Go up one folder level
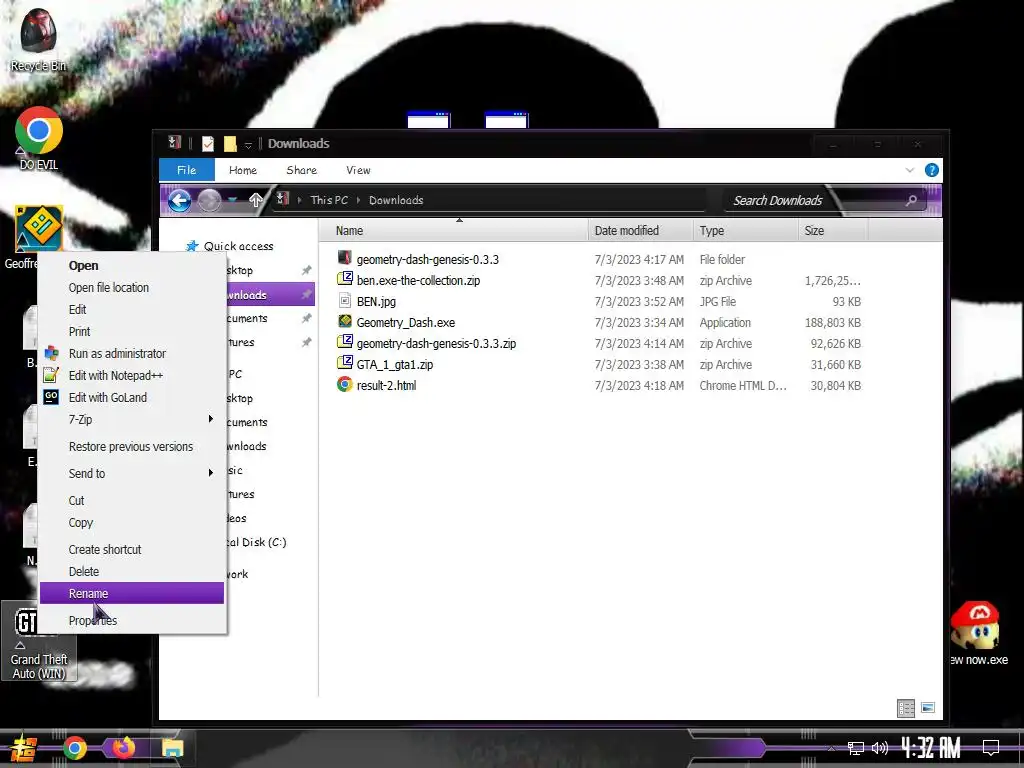The image size is (1024, 768). (x=255, y=200)
